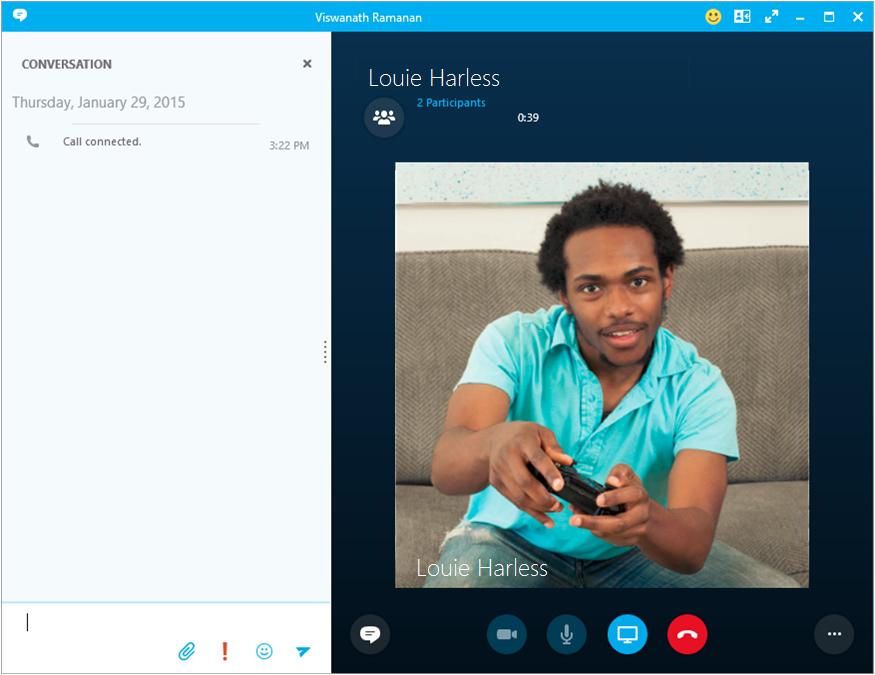Mark the message as important
This screenshot has height=675, width=875.
pyautogui.click(x=224, y=651)
